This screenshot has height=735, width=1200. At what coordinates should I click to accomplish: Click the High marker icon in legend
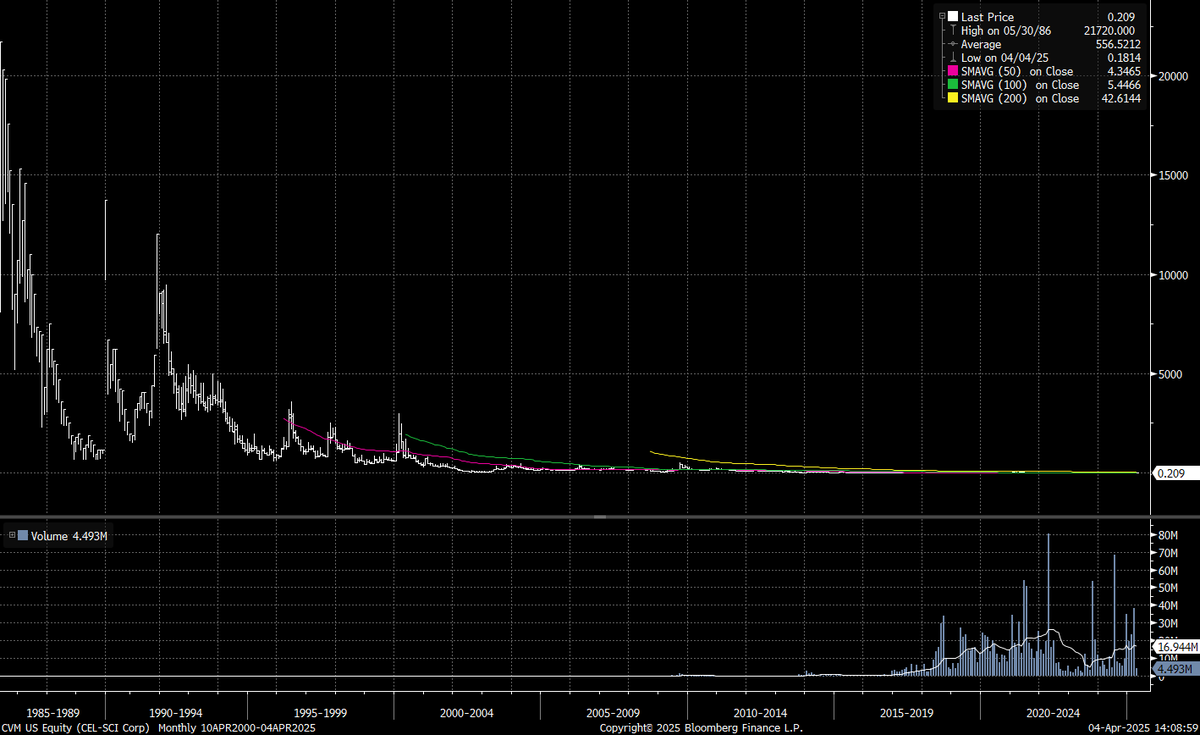pyautogui.click(x=953, y=31)
